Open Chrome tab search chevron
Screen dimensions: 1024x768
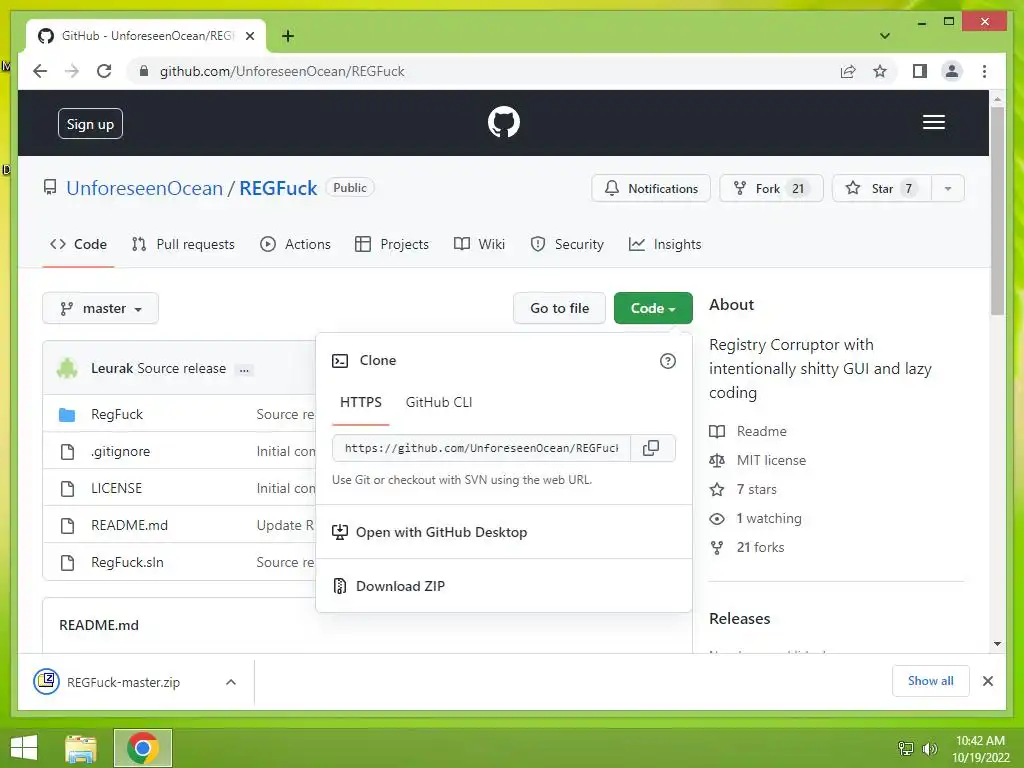coord(884,36)
